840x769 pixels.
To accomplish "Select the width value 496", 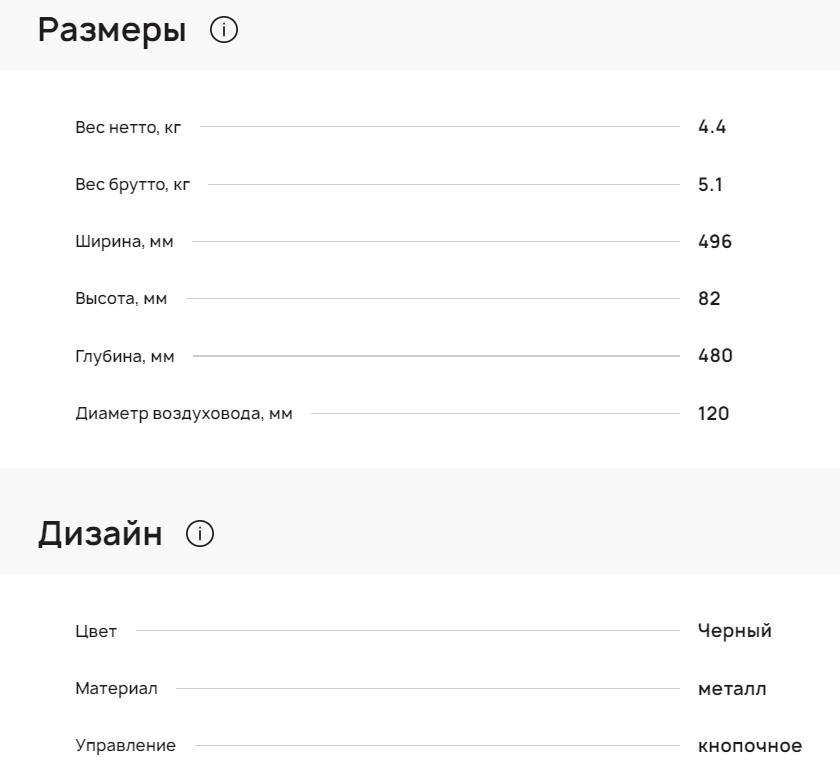I will tap(715, 242).
